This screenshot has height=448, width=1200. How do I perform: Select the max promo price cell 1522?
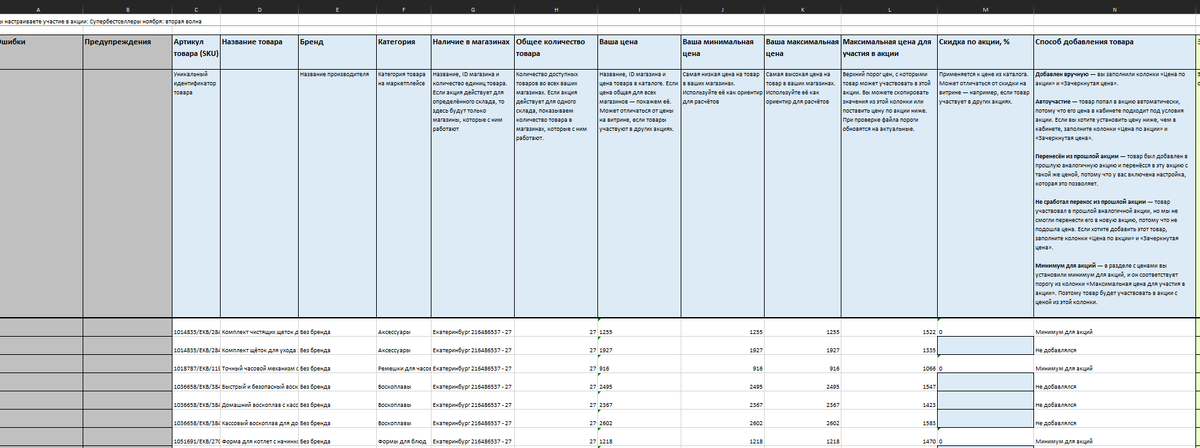tap(889, 329)
